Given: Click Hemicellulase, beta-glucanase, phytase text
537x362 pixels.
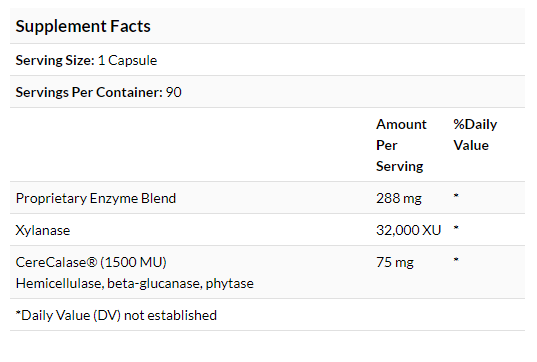Looking at the screenshot, I should click(135, 284).
